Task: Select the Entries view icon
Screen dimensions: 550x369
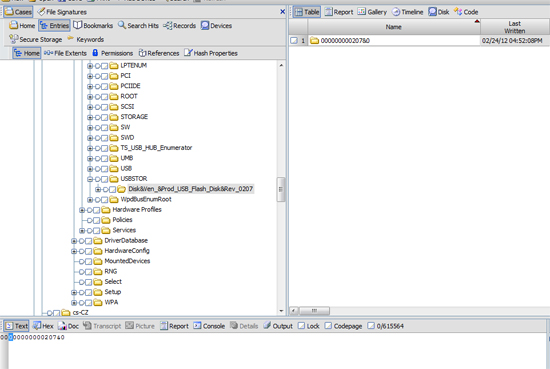Action: [54, 26]
